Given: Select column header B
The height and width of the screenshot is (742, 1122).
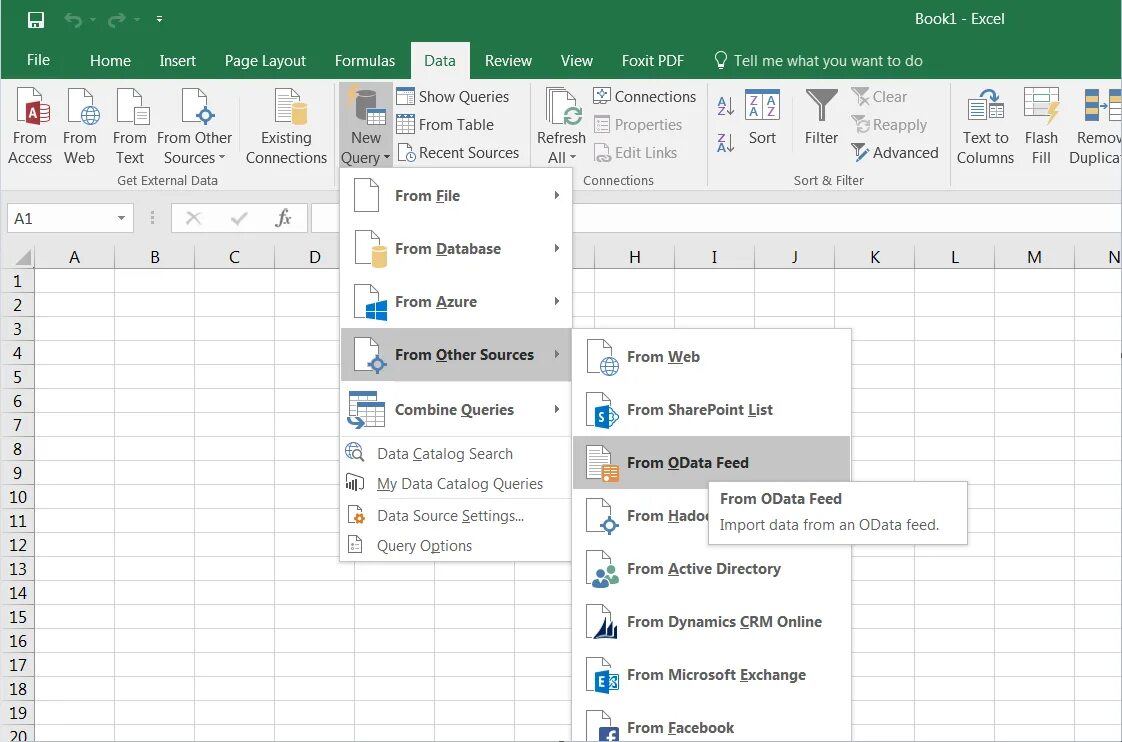Looking at the screenshot, I should 155,257.
